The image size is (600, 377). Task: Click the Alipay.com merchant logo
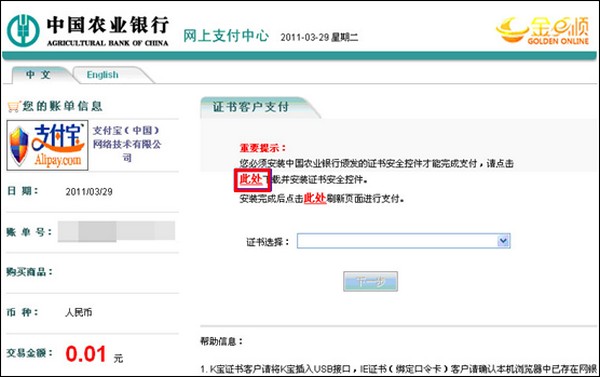(47, 145)
